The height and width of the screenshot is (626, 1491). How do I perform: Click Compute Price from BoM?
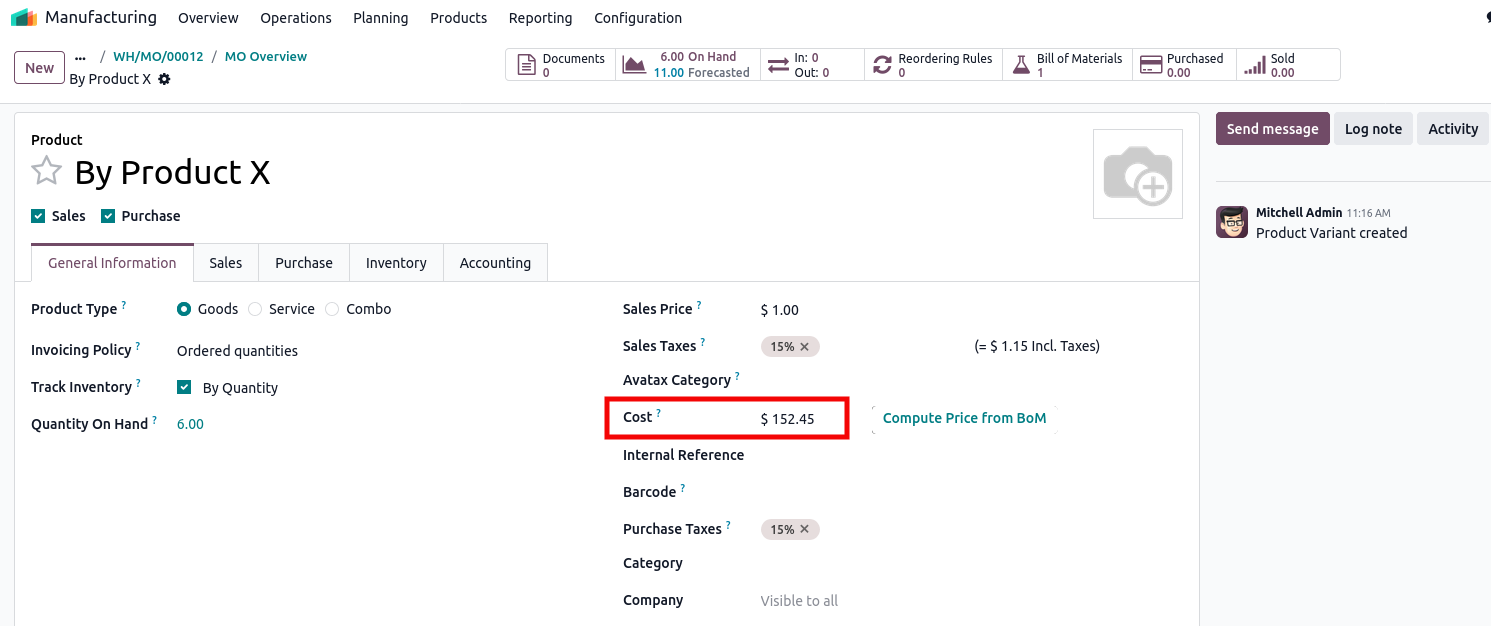(964, 418)
